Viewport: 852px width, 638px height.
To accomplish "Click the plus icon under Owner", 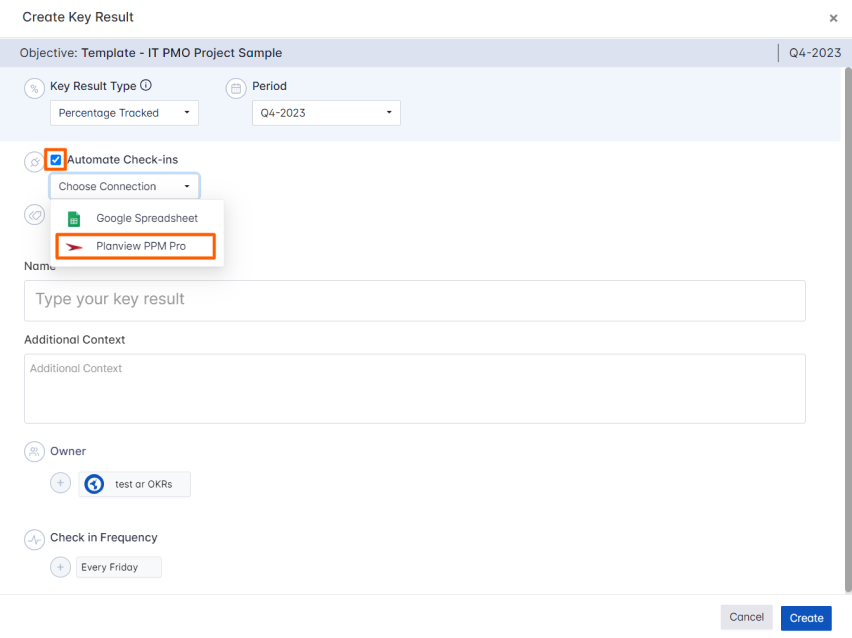I will [60, 482].
